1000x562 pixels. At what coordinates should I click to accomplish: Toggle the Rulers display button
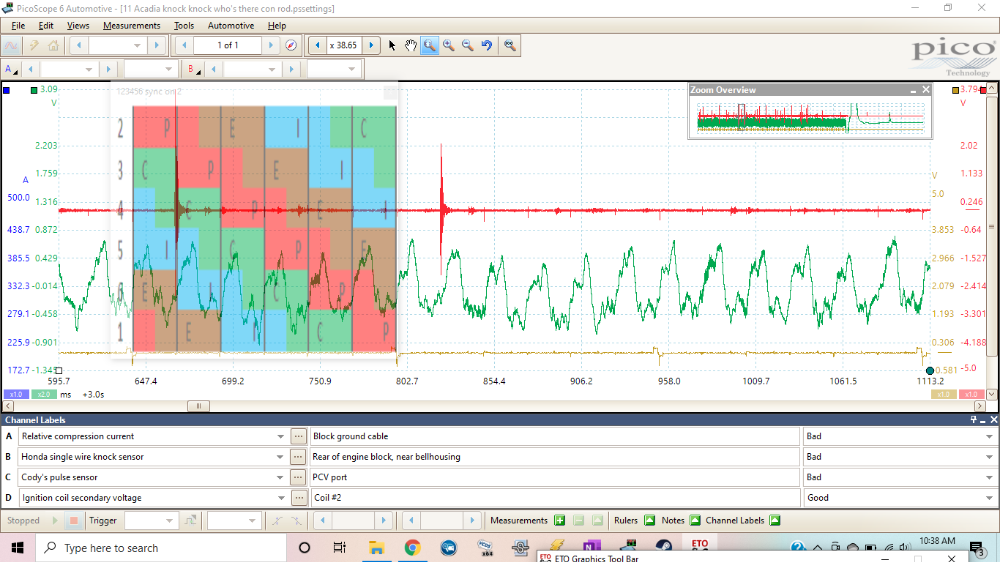click(649, 521)
